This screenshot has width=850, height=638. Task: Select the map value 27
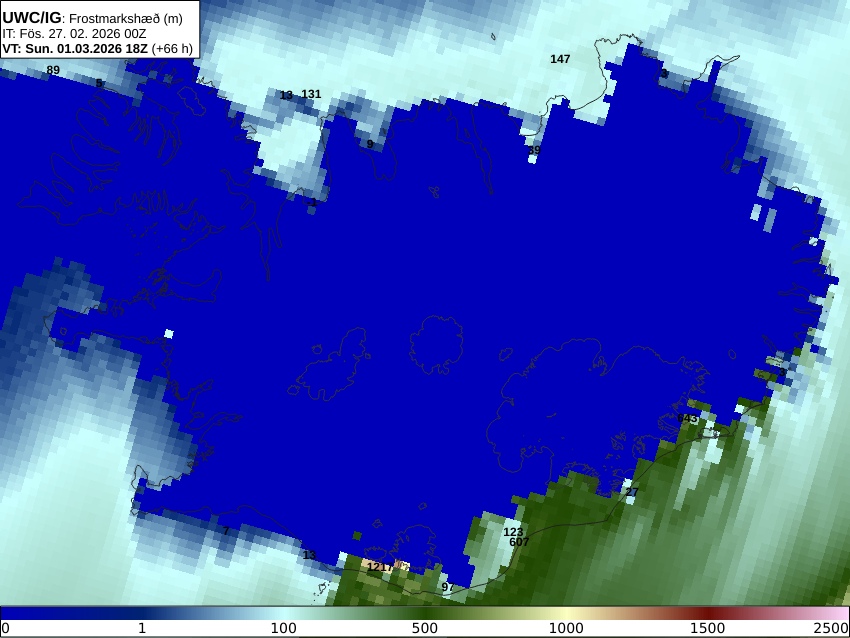click(632, 492)
